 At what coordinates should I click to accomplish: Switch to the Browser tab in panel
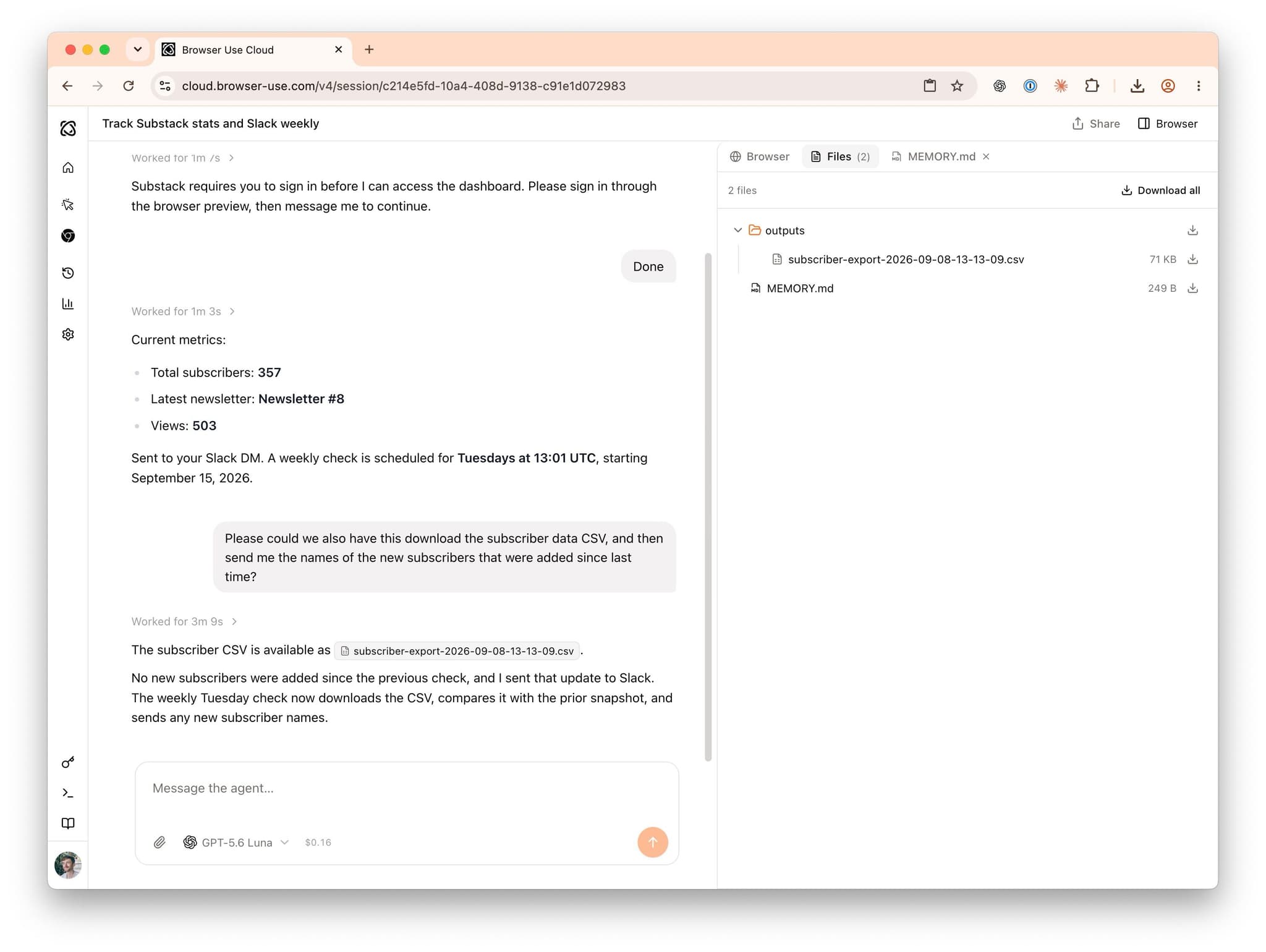click(760, 156)
